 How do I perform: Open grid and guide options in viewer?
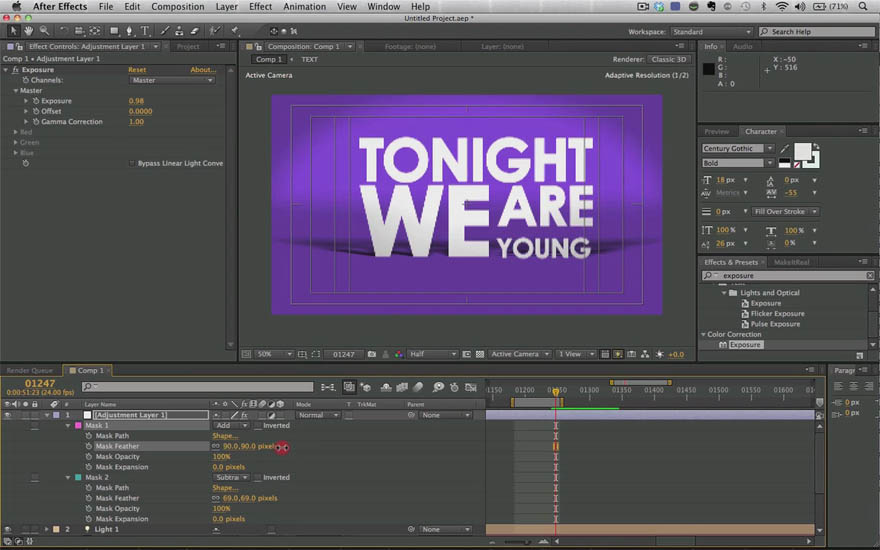302,354
